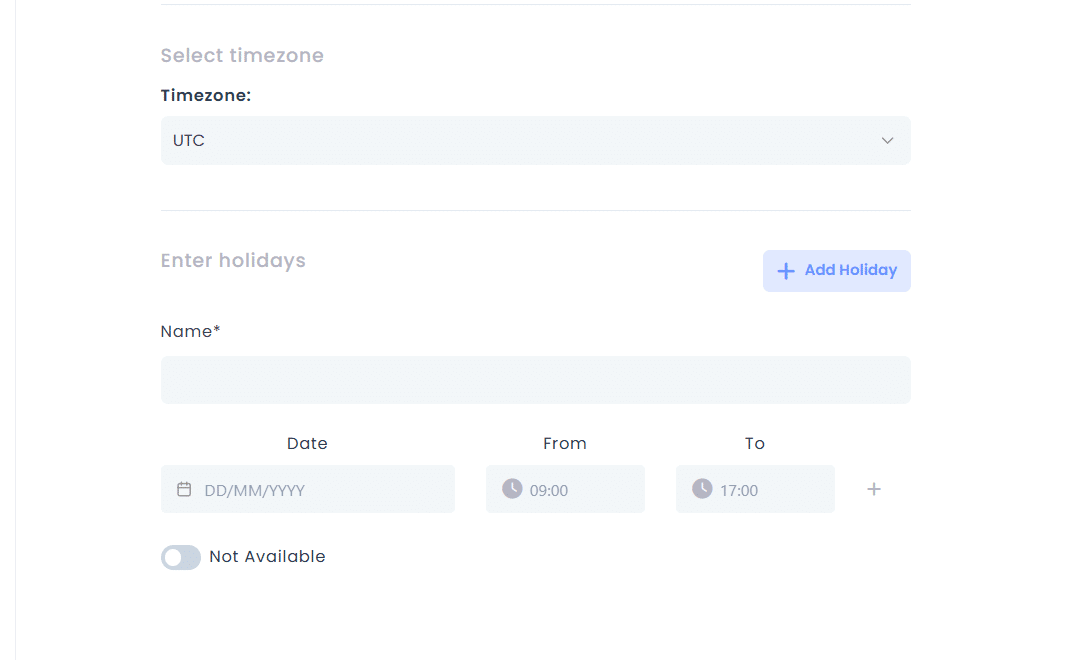Click the plus icon inside Add Holiday
Image resolution: width=1067 pixels, height=660 pixels.
pyautogui.click(x=786, y=271)
